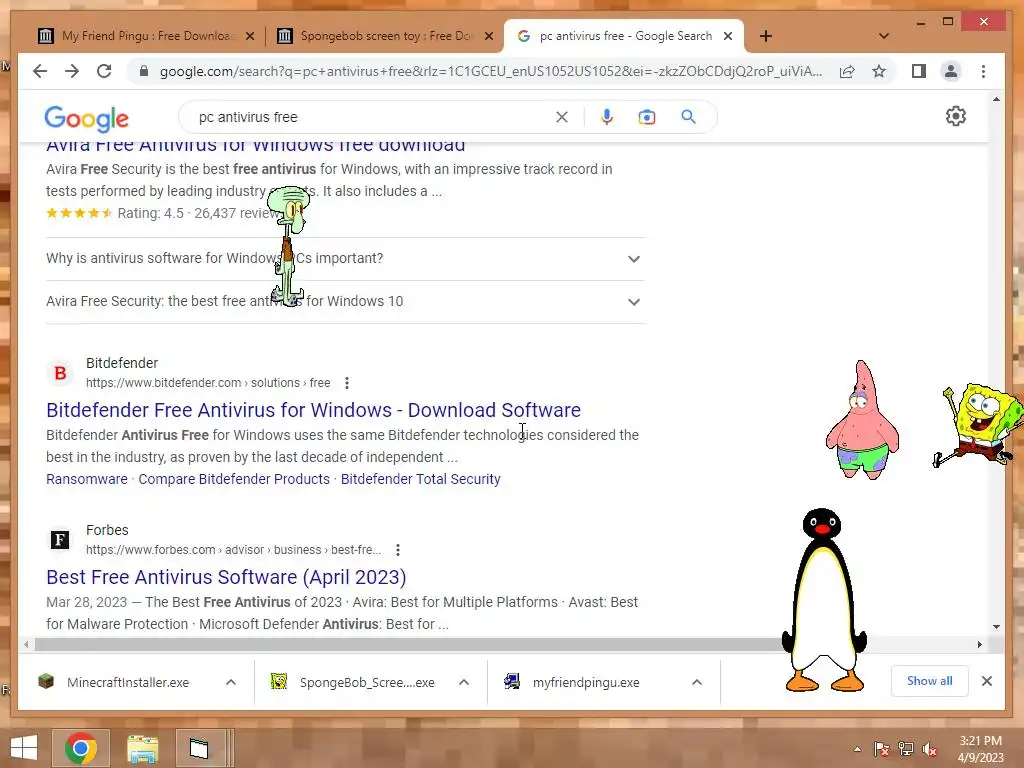The image size is (1024, 768).
Task: Expand 'Why is antivirus software' question
Action: pyautogui.click(x=345, y=259)
